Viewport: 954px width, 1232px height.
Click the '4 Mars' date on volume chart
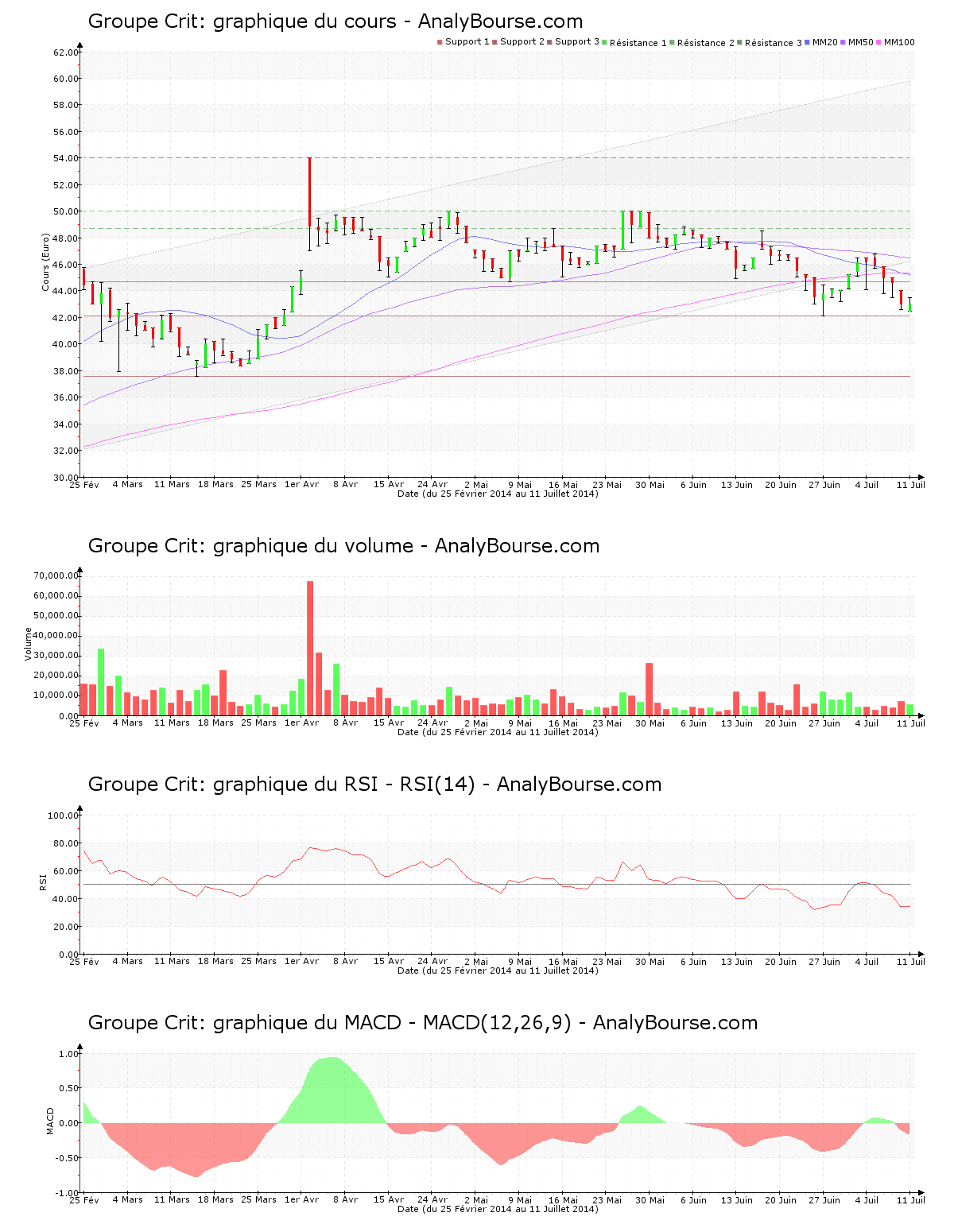127,723
